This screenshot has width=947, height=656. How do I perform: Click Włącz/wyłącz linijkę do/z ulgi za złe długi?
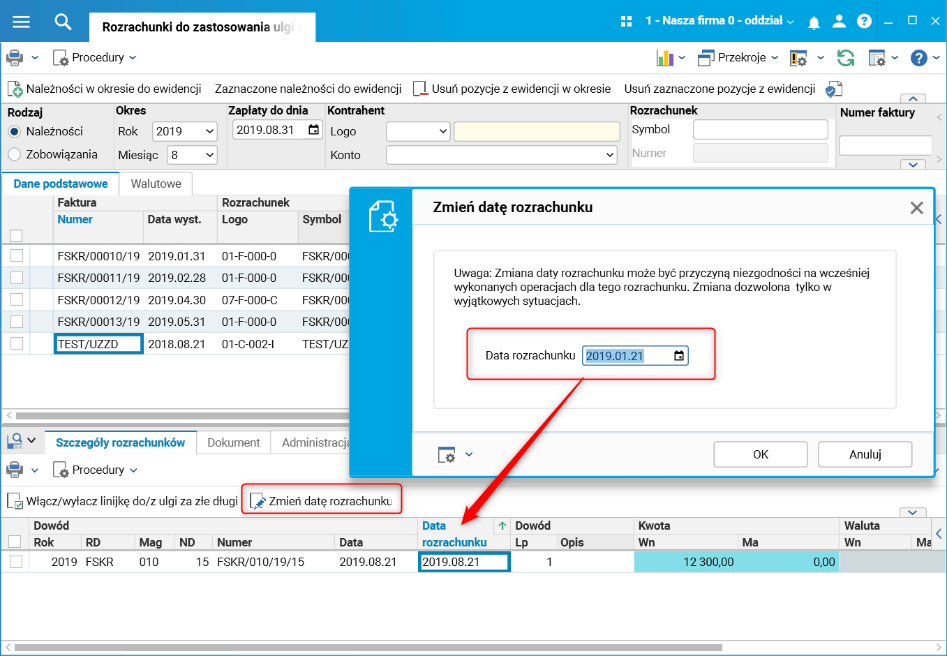click(x=123, y=501)
